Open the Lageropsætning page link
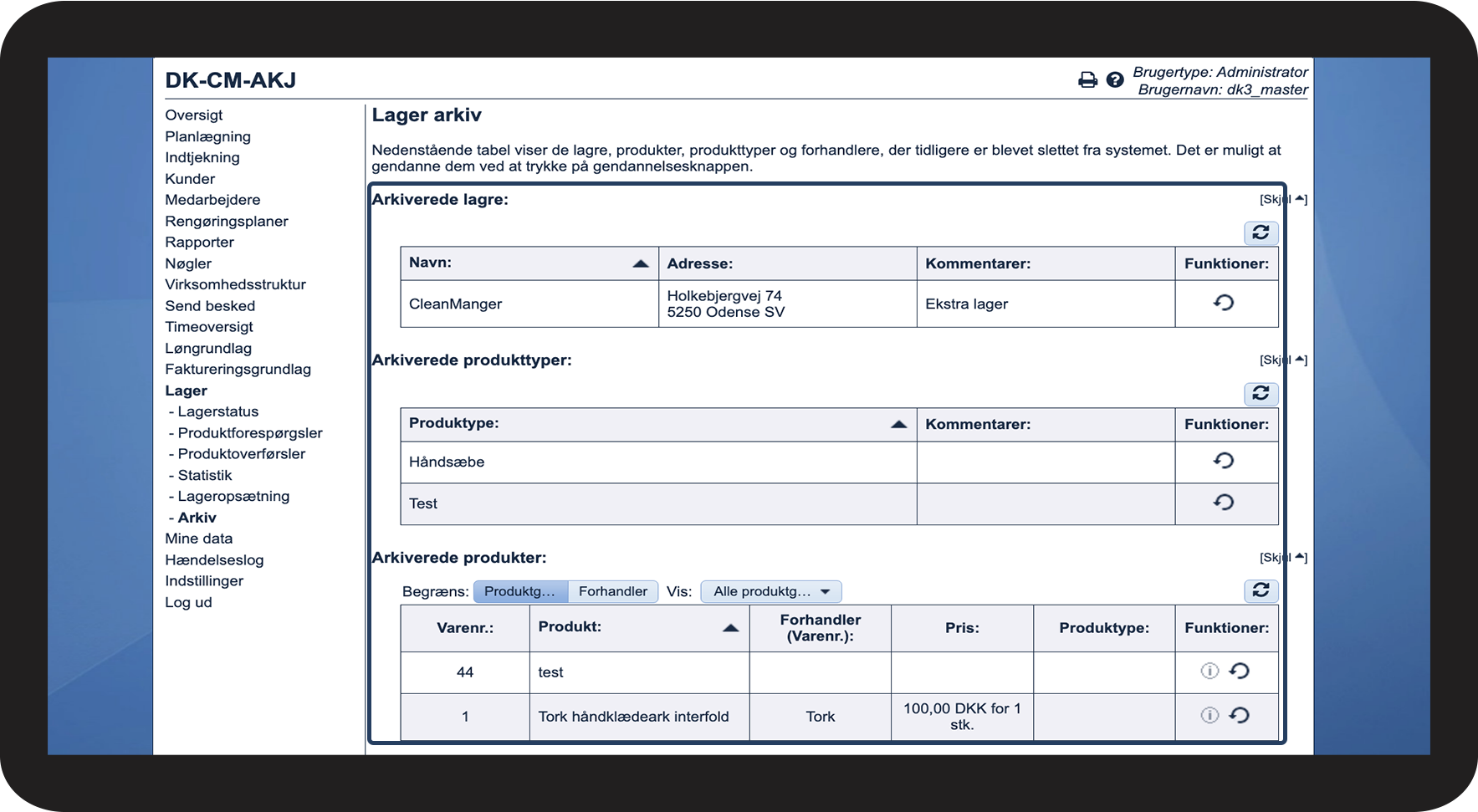 pyautogui.click(x=233, y=497)
